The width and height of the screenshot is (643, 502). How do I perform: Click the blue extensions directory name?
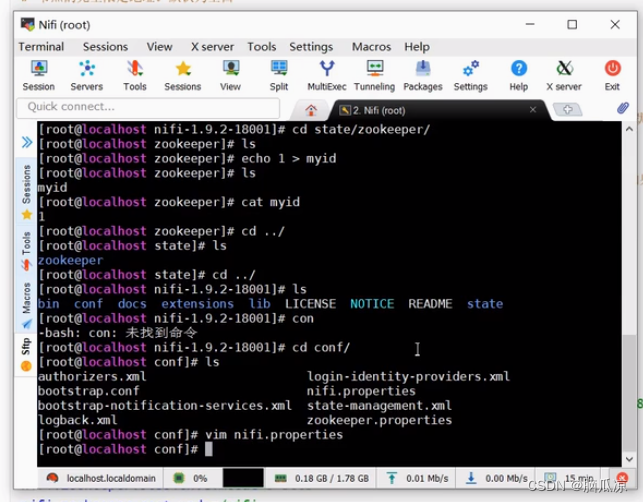pos(197,304)
